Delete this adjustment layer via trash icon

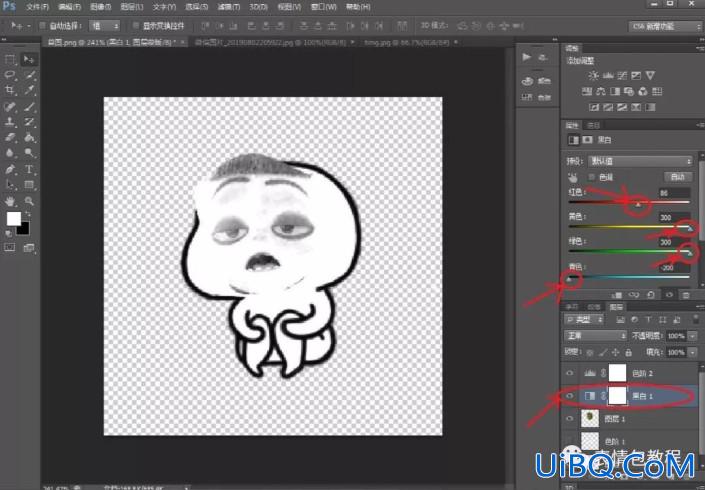pyautogui.click(x=686, y=295)
